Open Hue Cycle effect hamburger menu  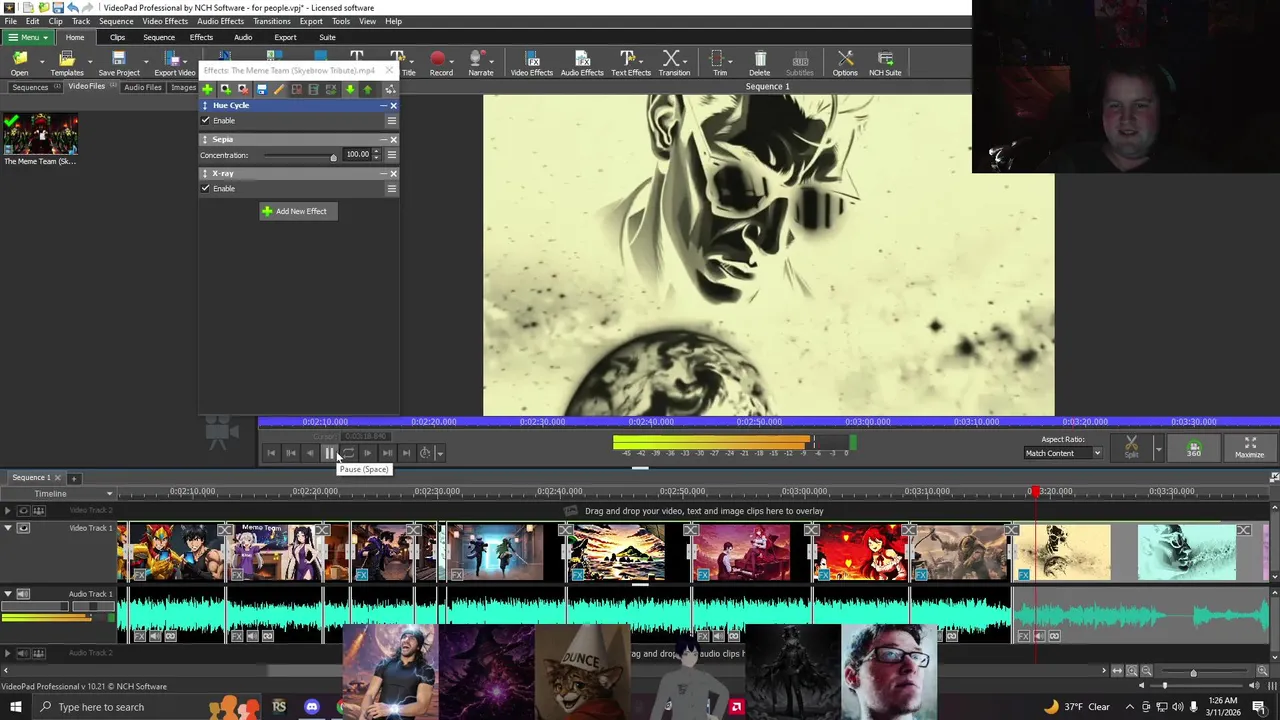point(392,120)
